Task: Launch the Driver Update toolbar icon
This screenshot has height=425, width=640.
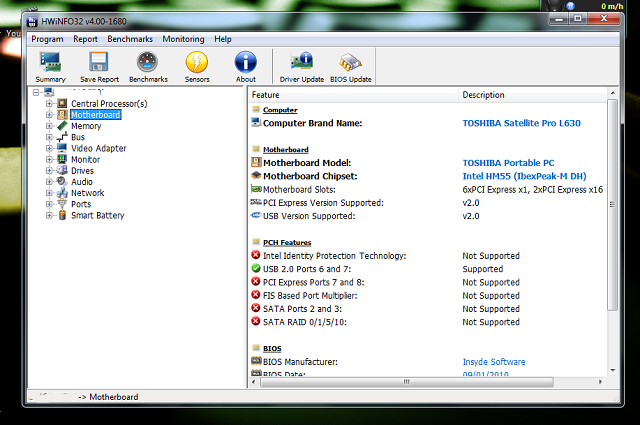Action: [x=302, y=62]
